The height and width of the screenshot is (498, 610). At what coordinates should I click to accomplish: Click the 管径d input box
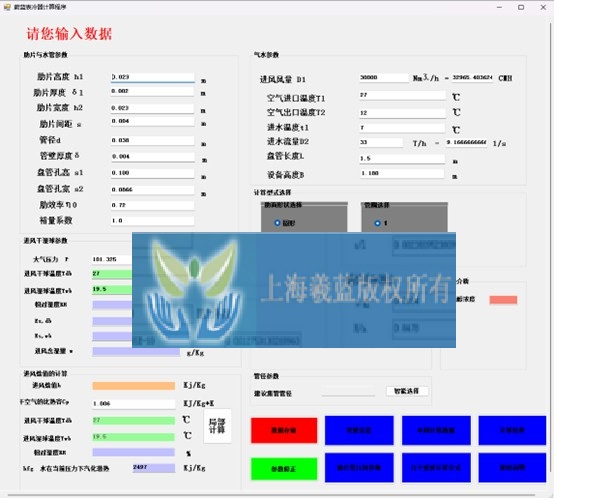(152, 140)
